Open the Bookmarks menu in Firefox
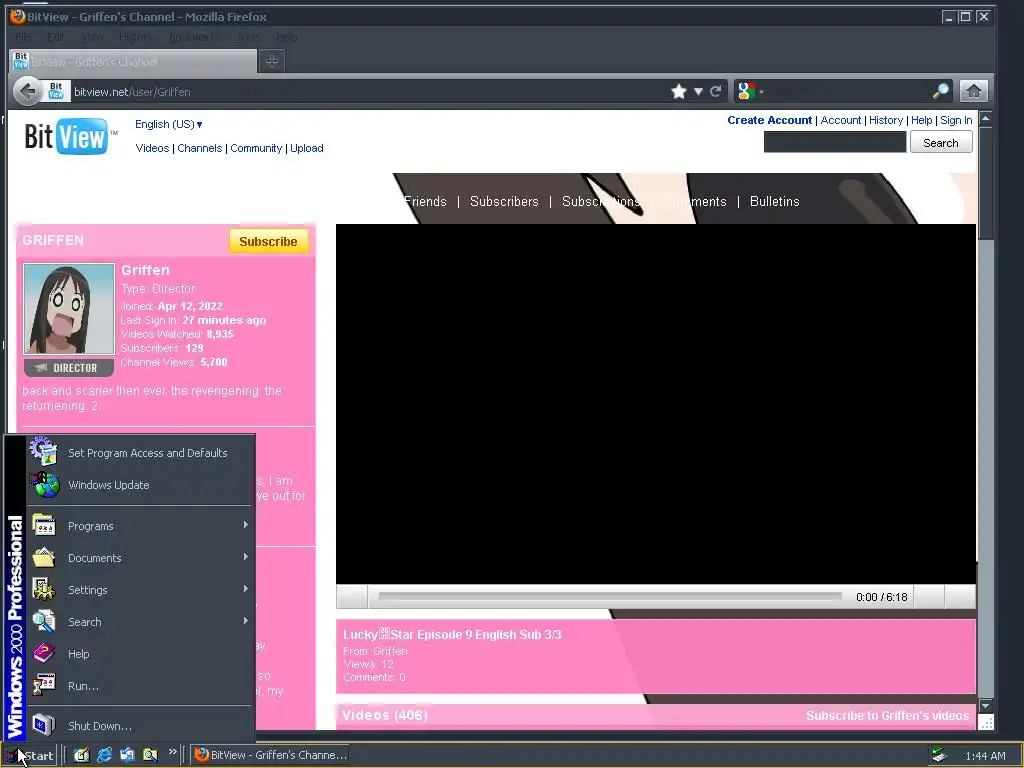Viewport: 1024px width, 768px height. 193,37
